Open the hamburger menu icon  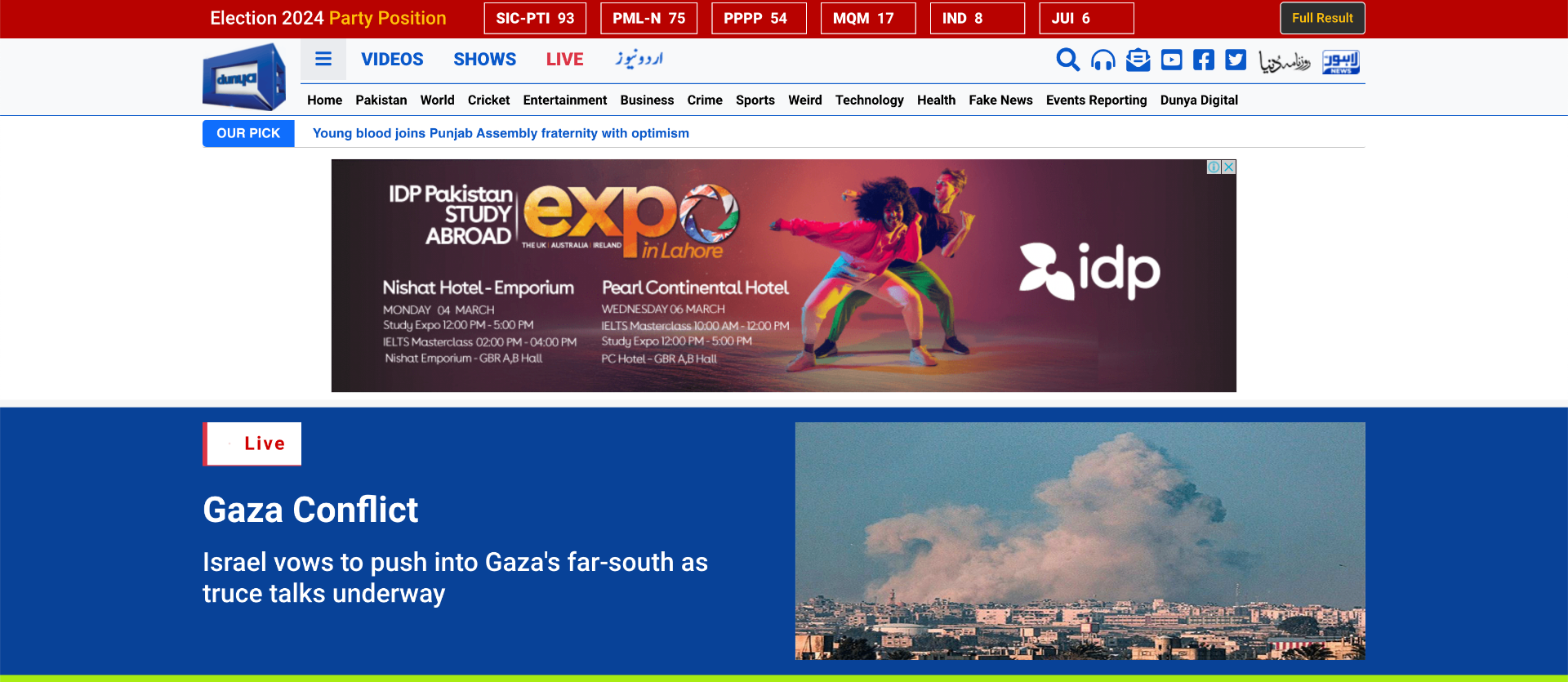[323, 59]
